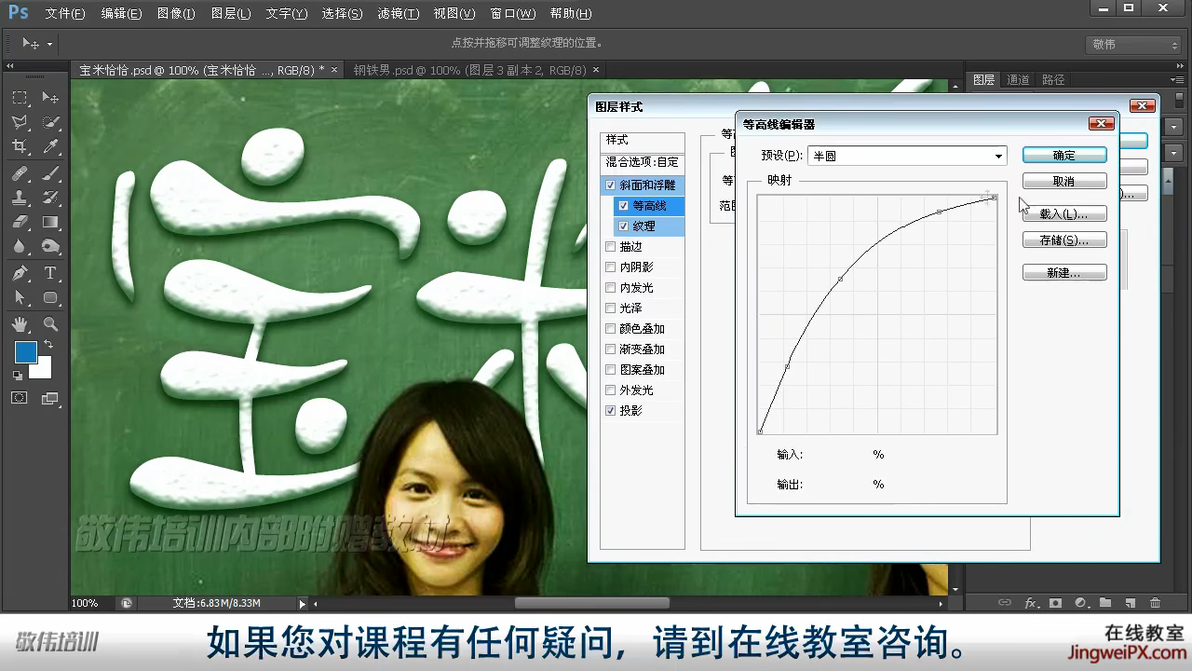Click the link layers icon
Screen dimensions: 1192x671
coord(1004,603)
